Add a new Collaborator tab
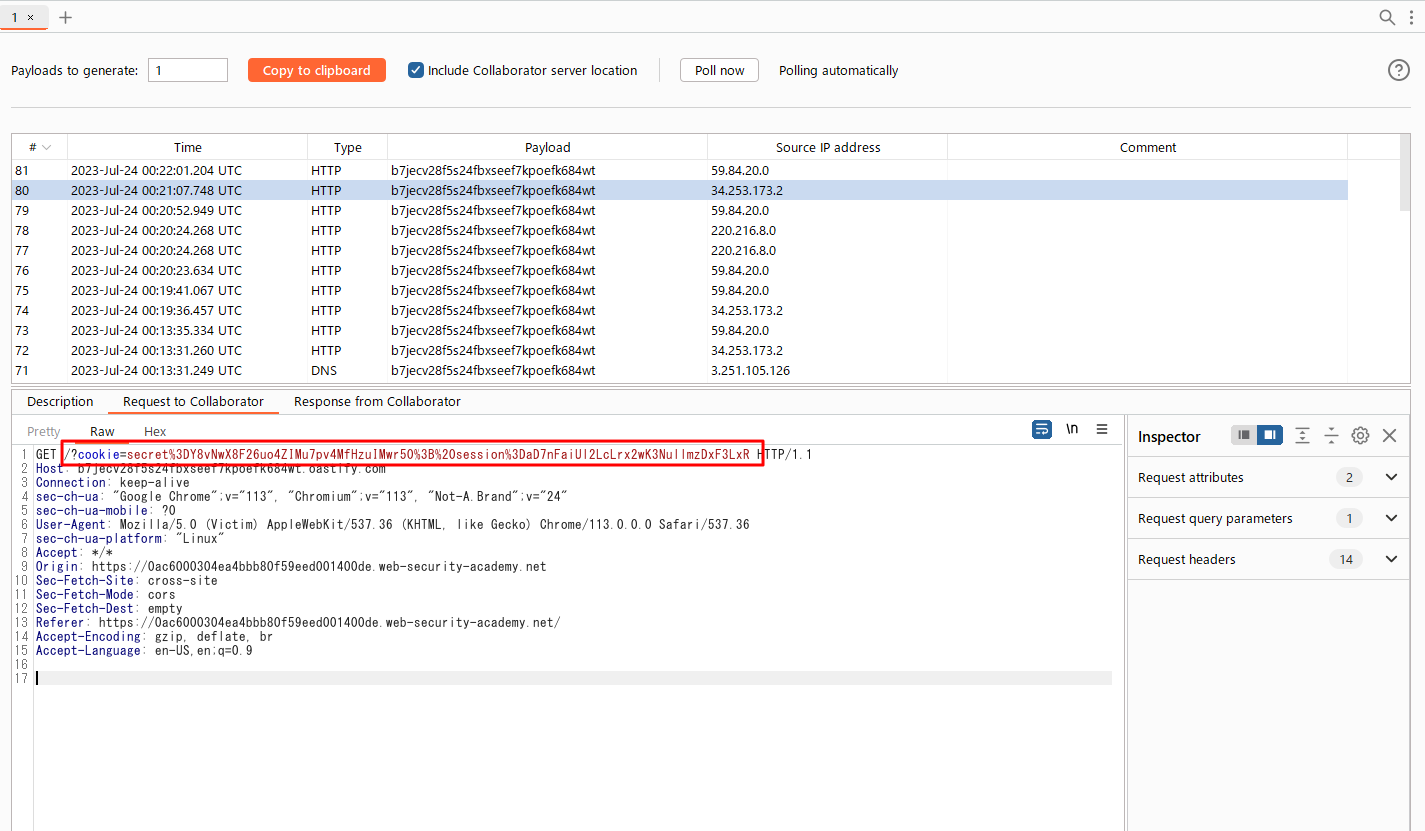Image resolution: width=1425 pixels, height=831 pixels. click(x=66, y=17)
